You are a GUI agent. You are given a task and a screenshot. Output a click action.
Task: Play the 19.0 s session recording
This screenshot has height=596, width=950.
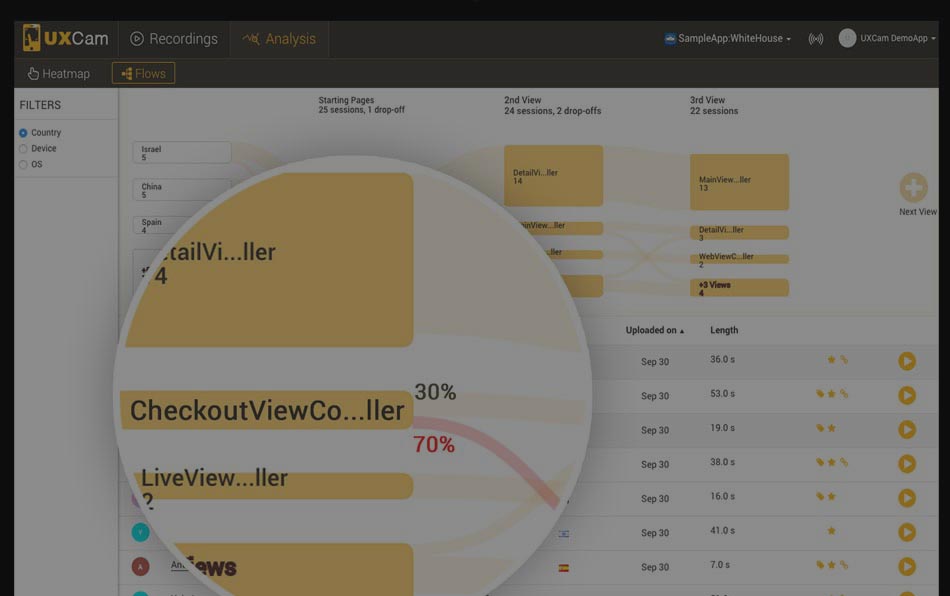click(x=907, y=429)
